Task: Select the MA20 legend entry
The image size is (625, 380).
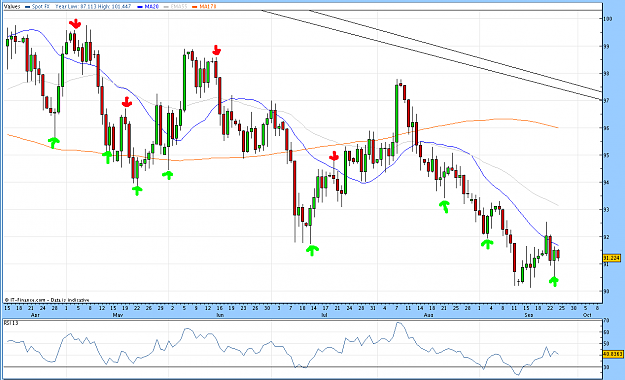Action: pos(148,7)
